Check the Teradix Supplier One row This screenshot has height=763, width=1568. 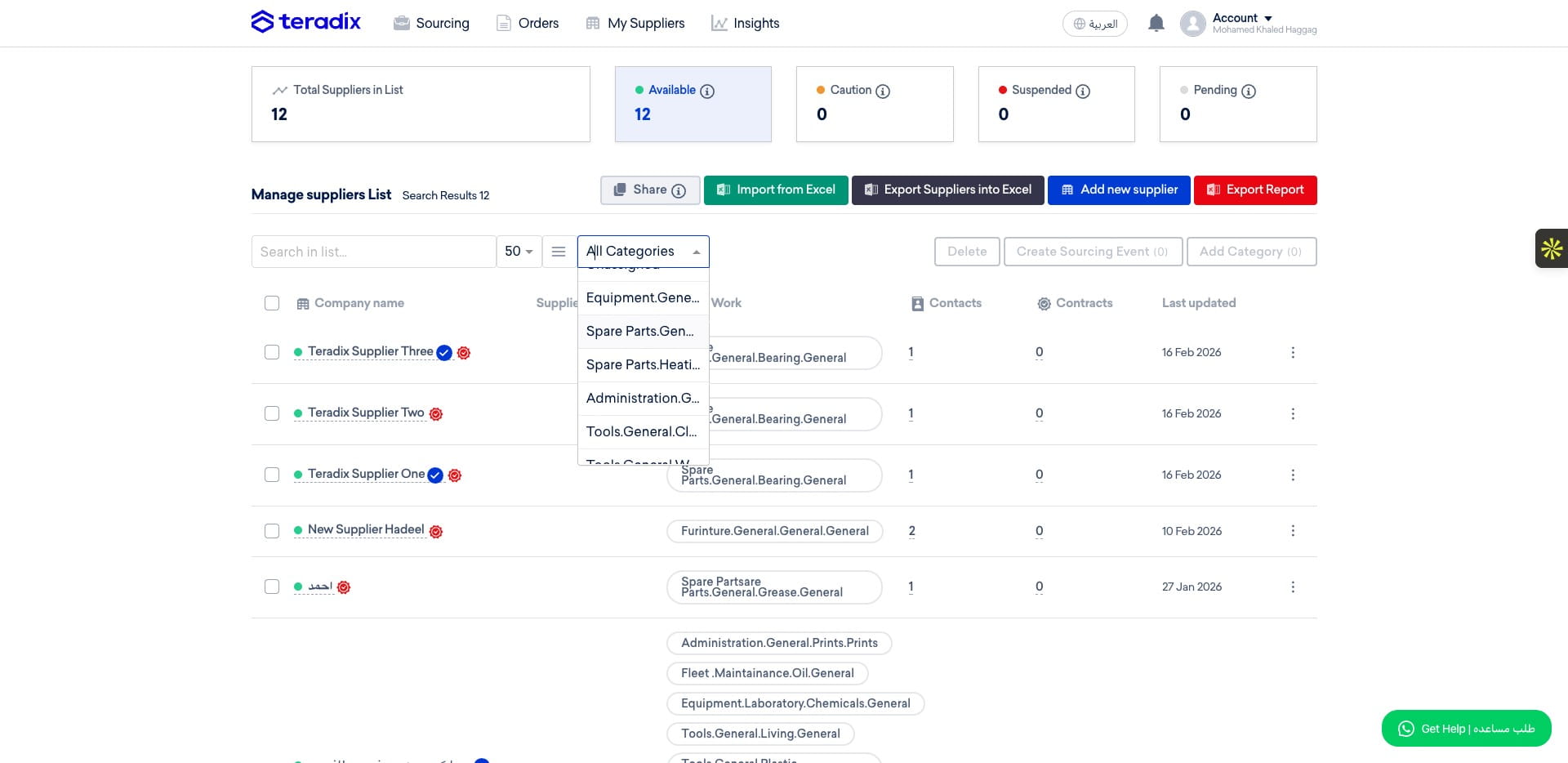pyautogui.click(x=272, y=475)
